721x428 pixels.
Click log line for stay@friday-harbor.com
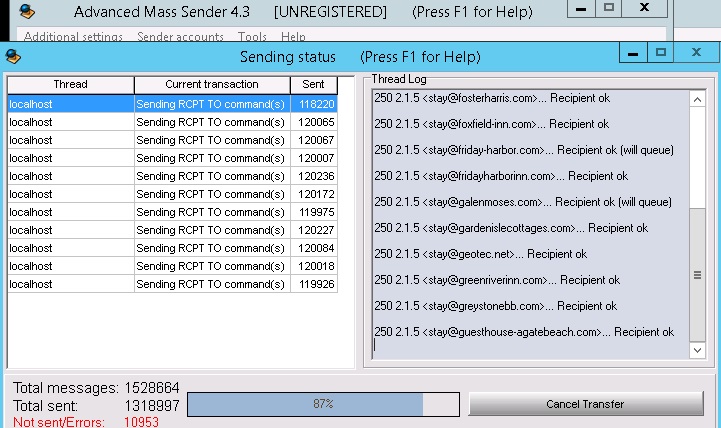(x=524, y=150)
